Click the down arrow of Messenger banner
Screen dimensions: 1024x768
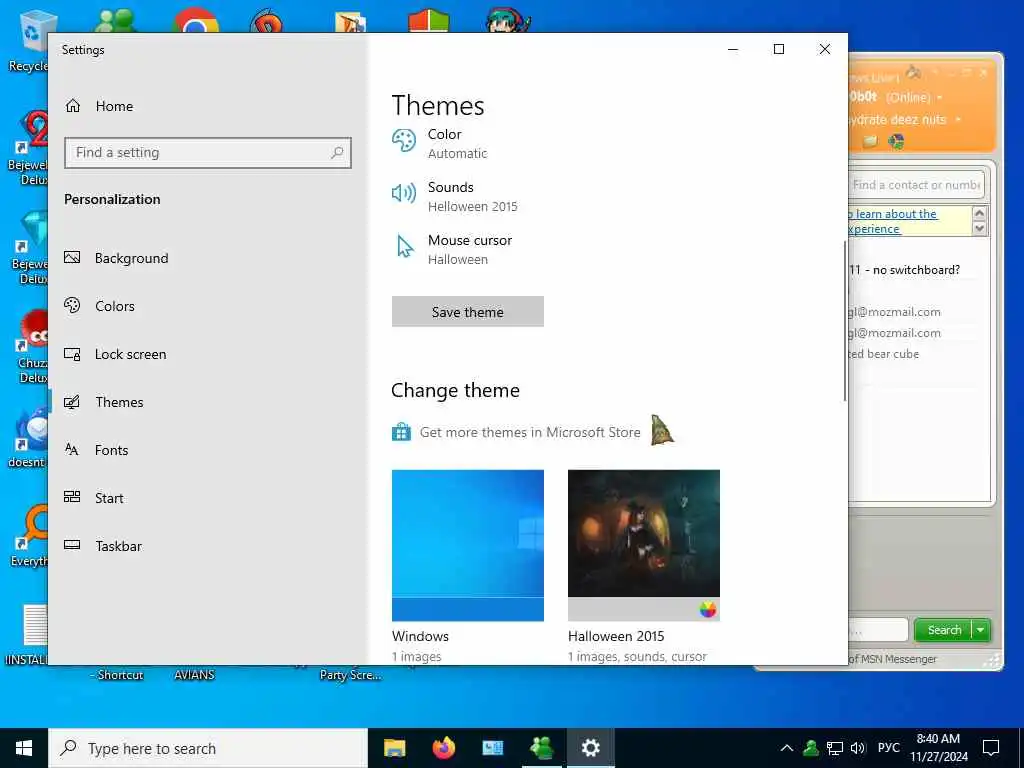[979, 229]
